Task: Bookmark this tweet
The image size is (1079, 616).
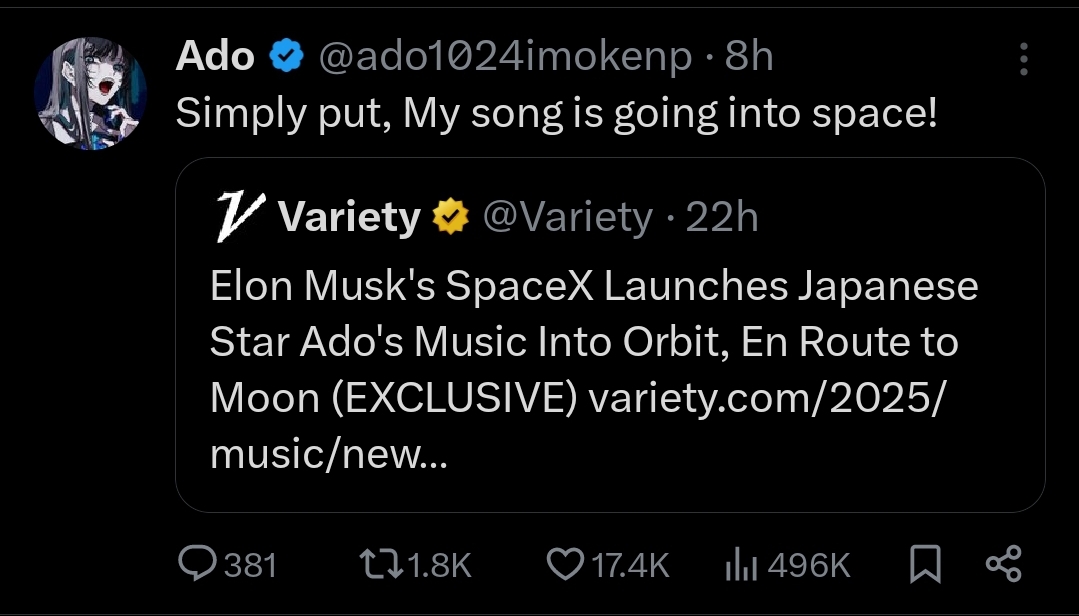Action: click(926, 566)
